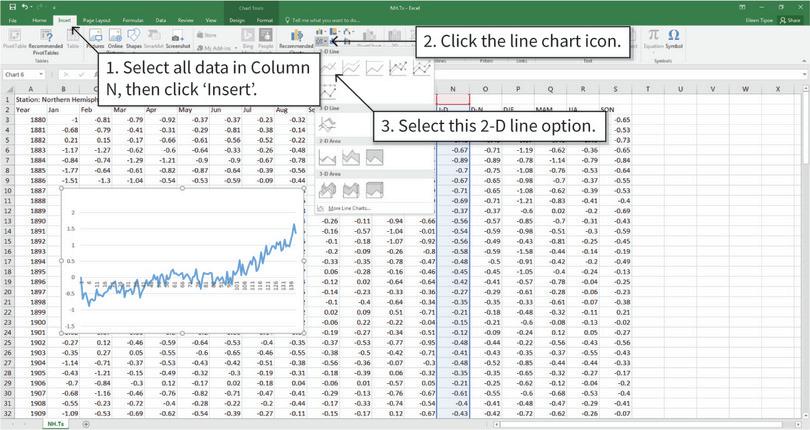Viewport: 810px width, 430px height.
Task: Click the Recommended PivotTables icon
Action: pos(46,38)
